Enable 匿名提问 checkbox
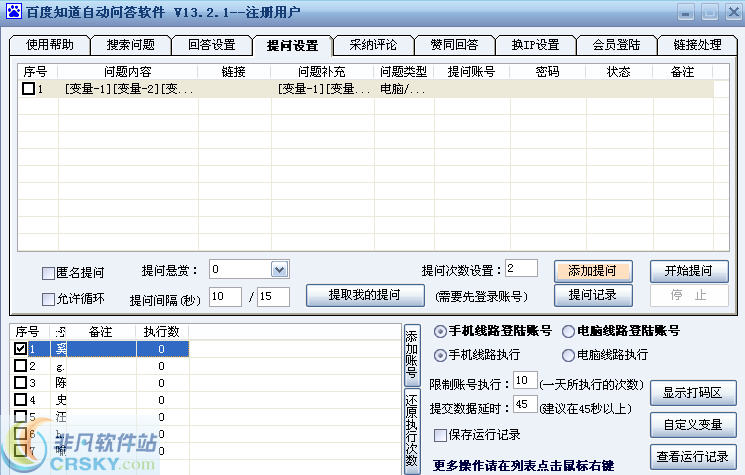745x475 pixels. [48, 273]
